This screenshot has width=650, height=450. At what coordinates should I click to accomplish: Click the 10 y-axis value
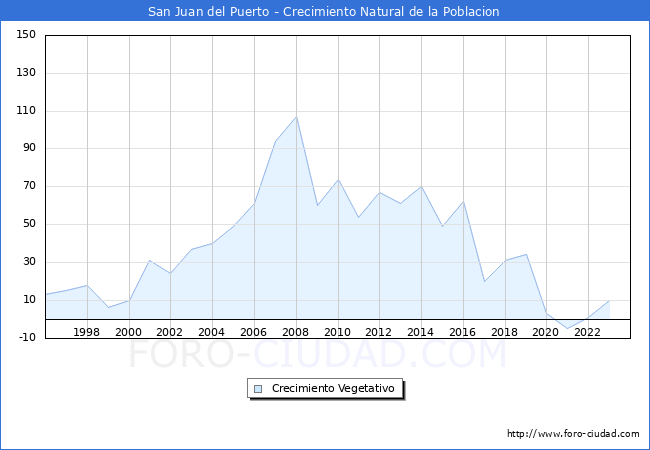click(x=29, y=300)
